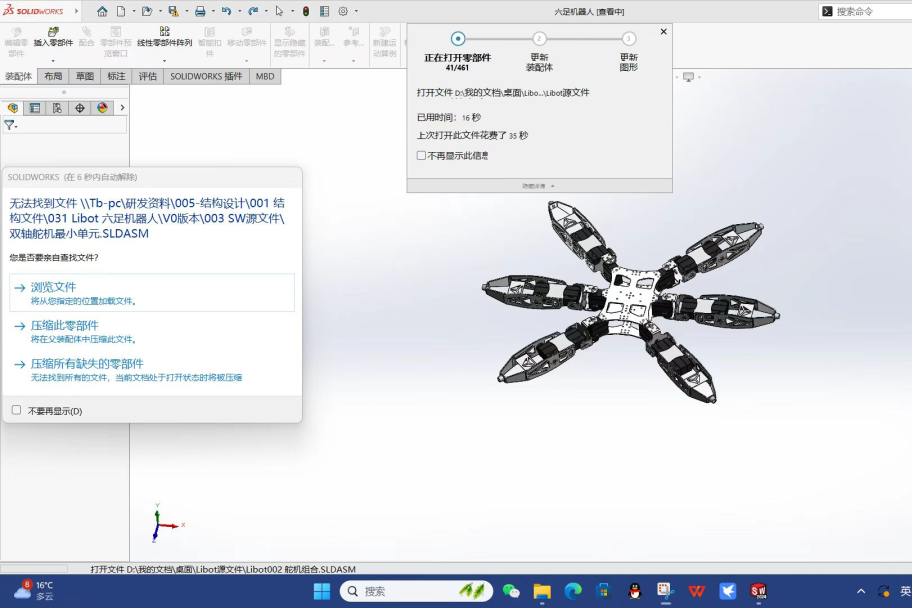Enable the 不再显示此信息 checkbox
This screenshot has height=608, width=912.
coord(421,155)
